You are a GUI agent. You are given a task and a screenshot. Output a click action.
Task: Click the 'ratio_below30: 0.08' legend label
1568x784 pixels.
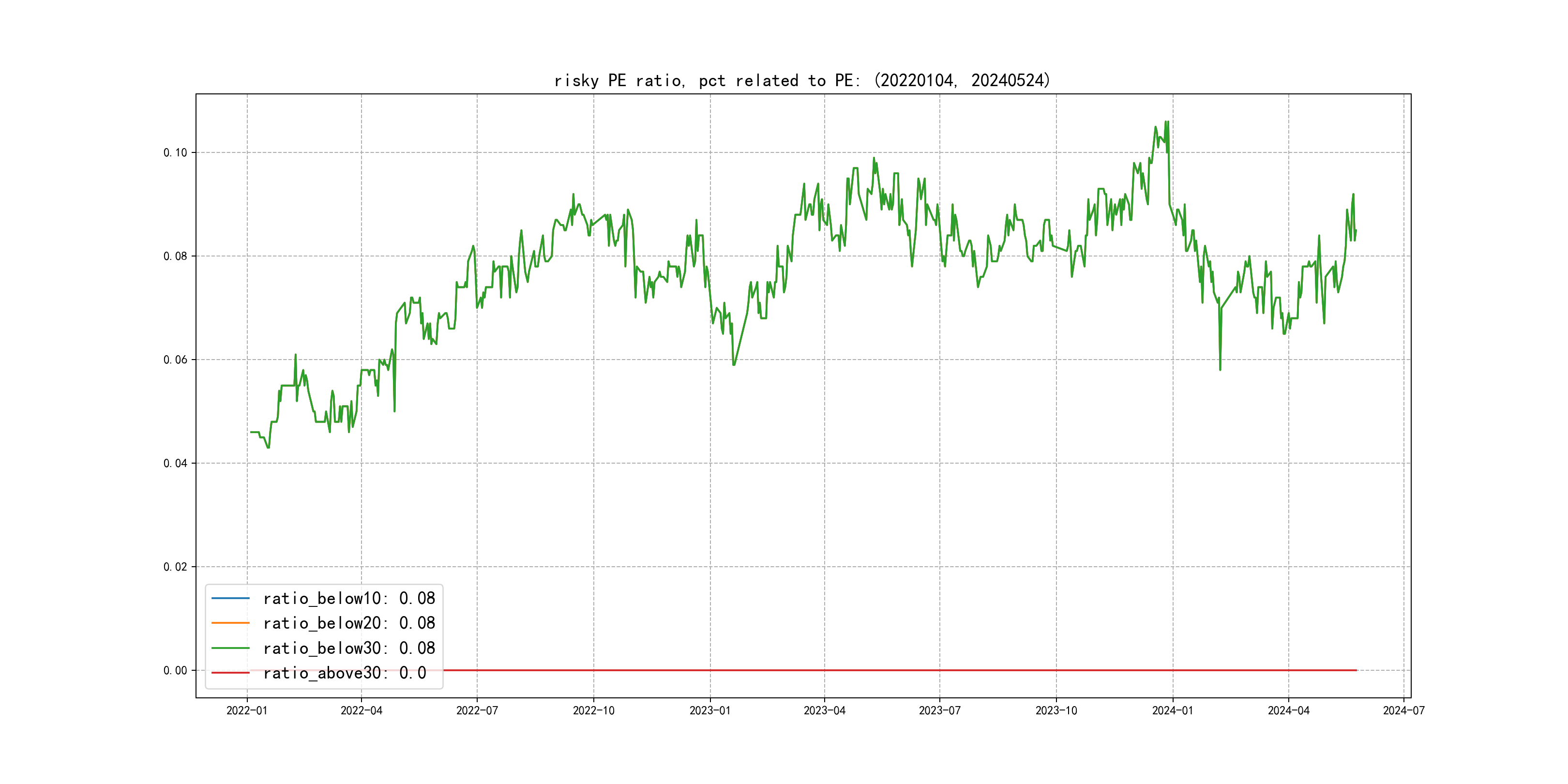click(349, 648)
